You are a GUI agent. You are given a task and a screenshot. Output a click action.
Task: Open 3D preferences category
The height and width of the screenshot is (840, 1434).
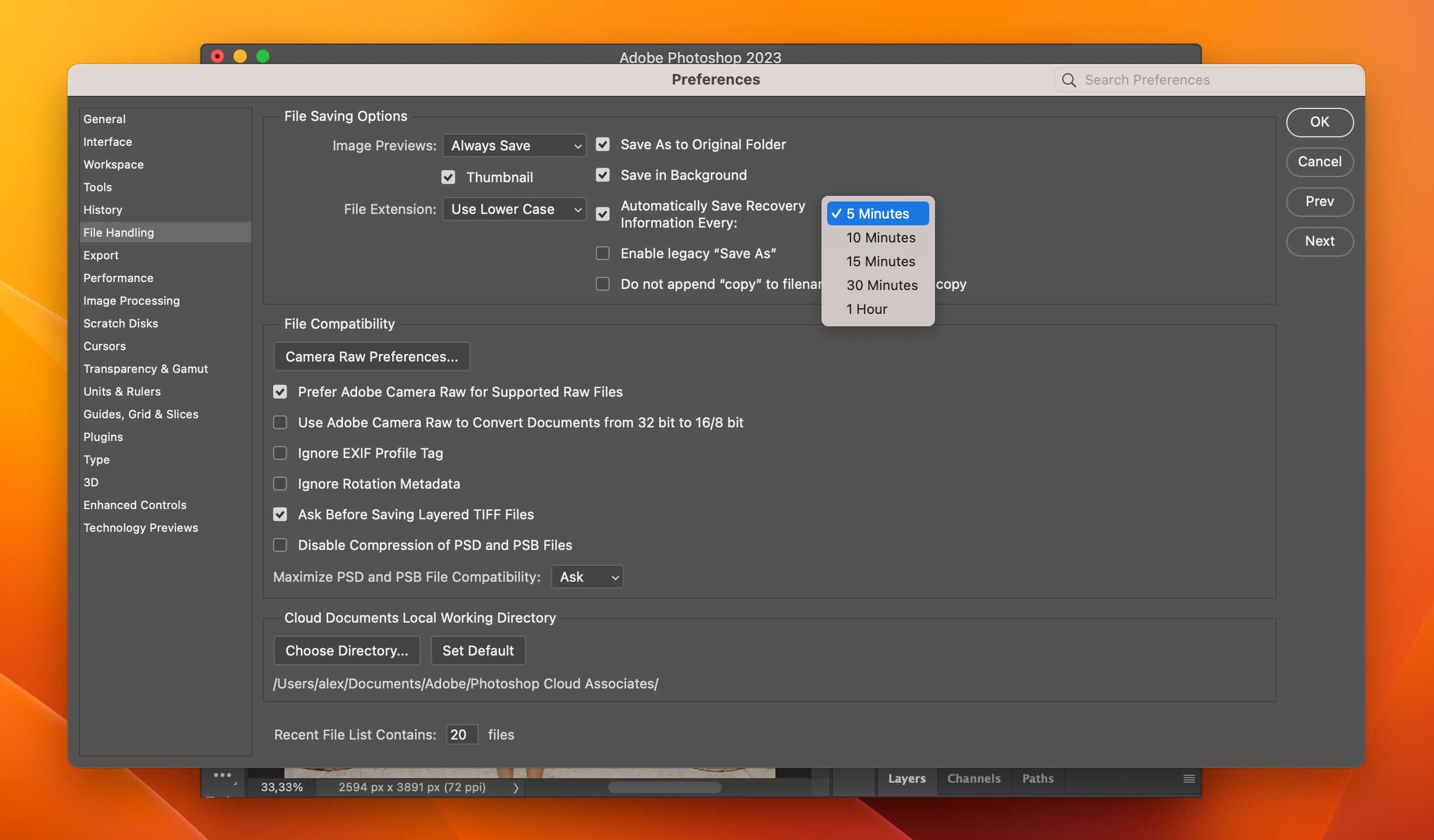tap(165, 483)
